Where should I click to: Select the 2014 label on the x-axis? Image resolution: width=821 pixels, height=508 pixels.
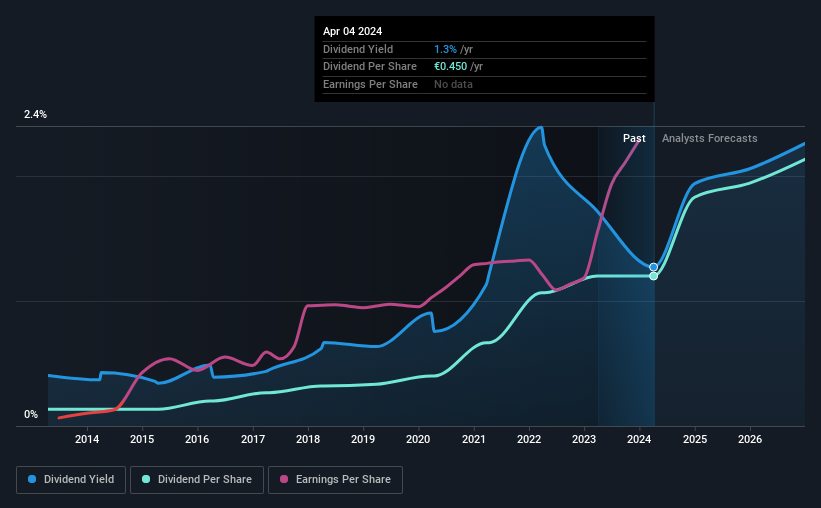(x=87, y=439)
